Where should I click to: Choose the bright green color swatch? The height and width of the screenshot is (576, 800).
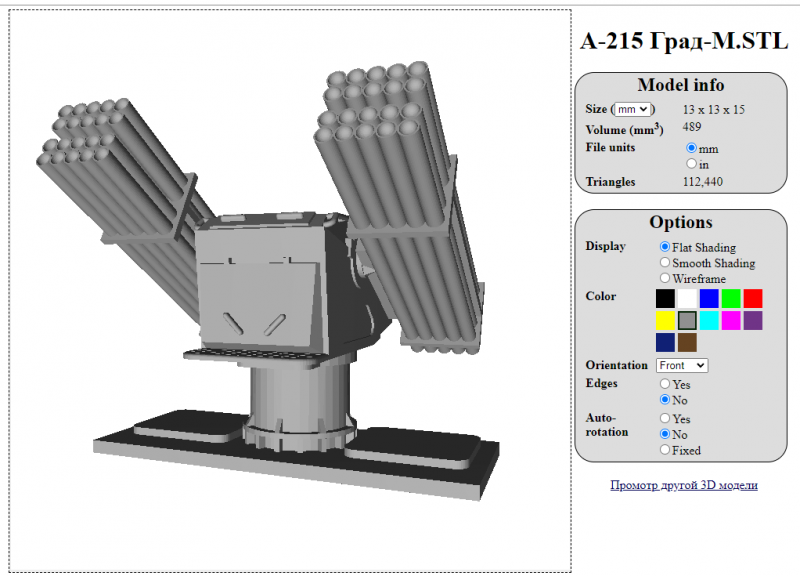[731, 298]
